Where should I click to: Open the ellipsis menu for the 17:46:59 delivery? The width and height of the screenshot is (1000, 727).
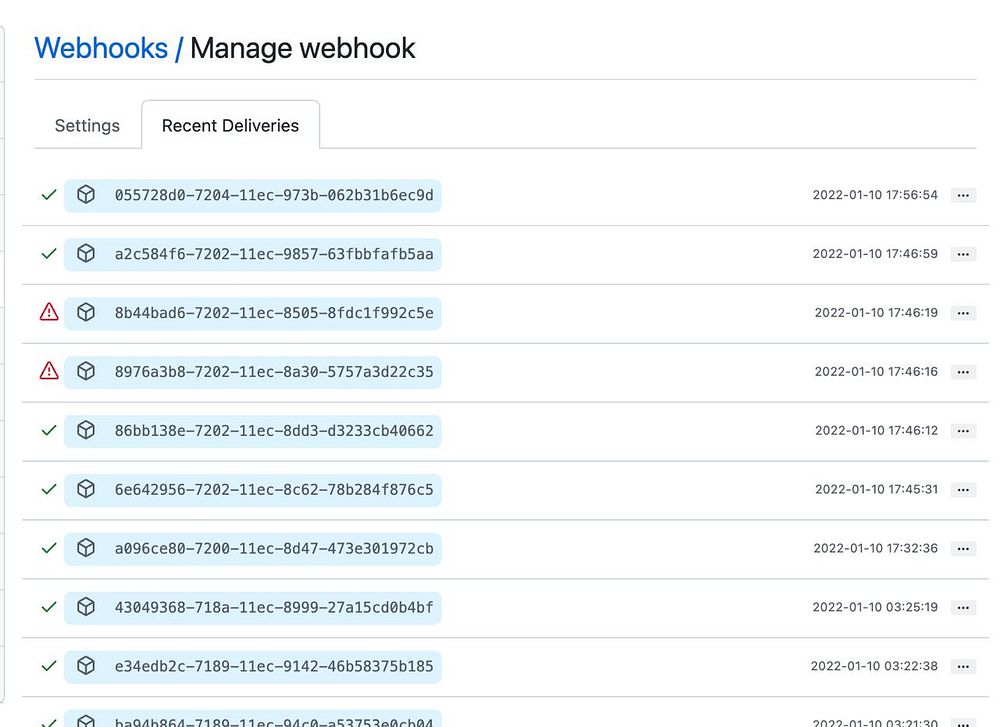click(963, 255)
